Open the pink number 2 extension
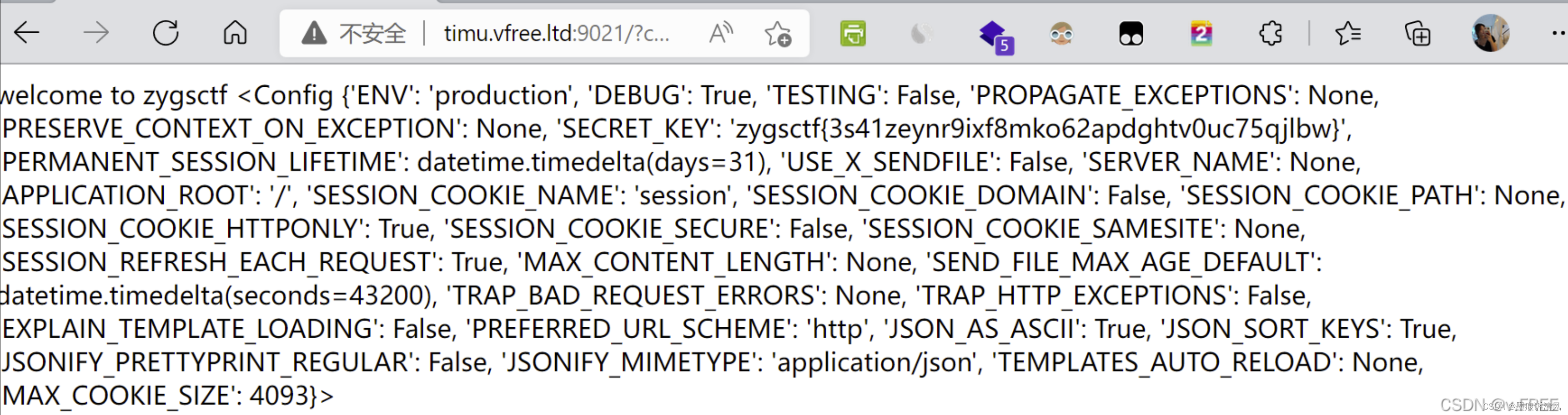 click(x=1201, y=34)
